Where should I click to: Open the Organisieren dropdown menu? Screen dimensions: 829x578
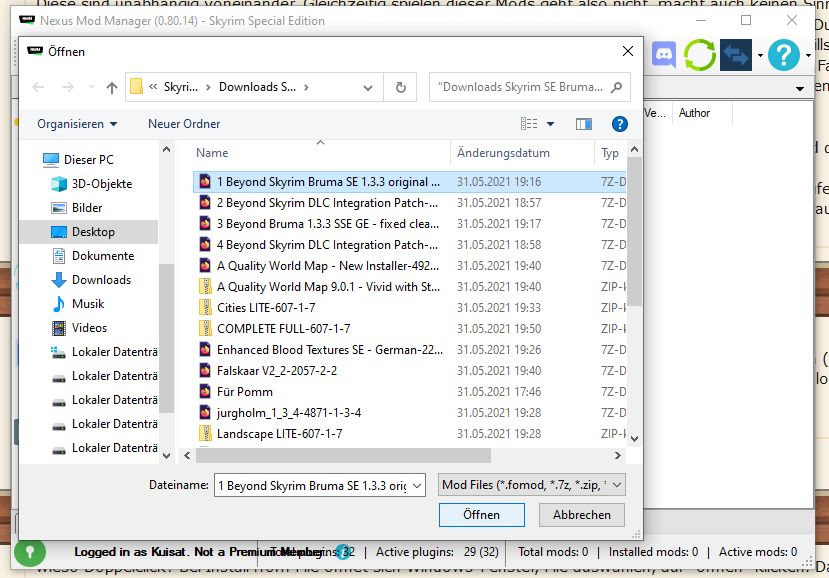[77, 124]
